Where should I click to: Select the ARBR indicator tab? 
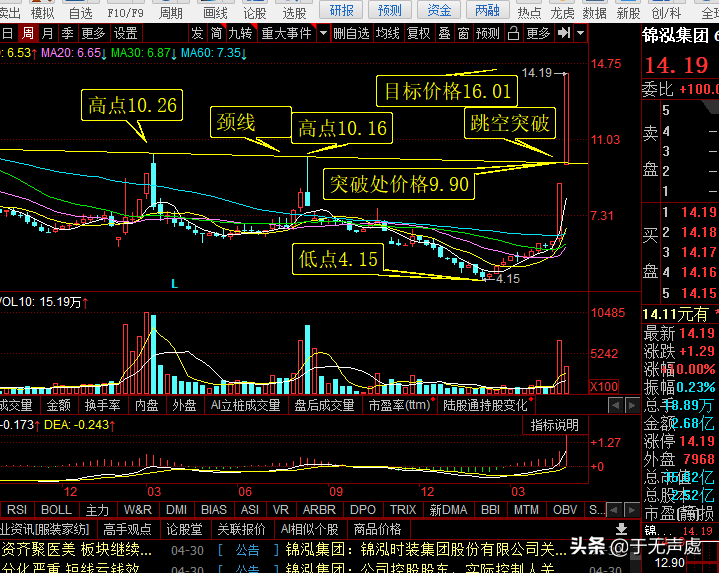[319, 510]
